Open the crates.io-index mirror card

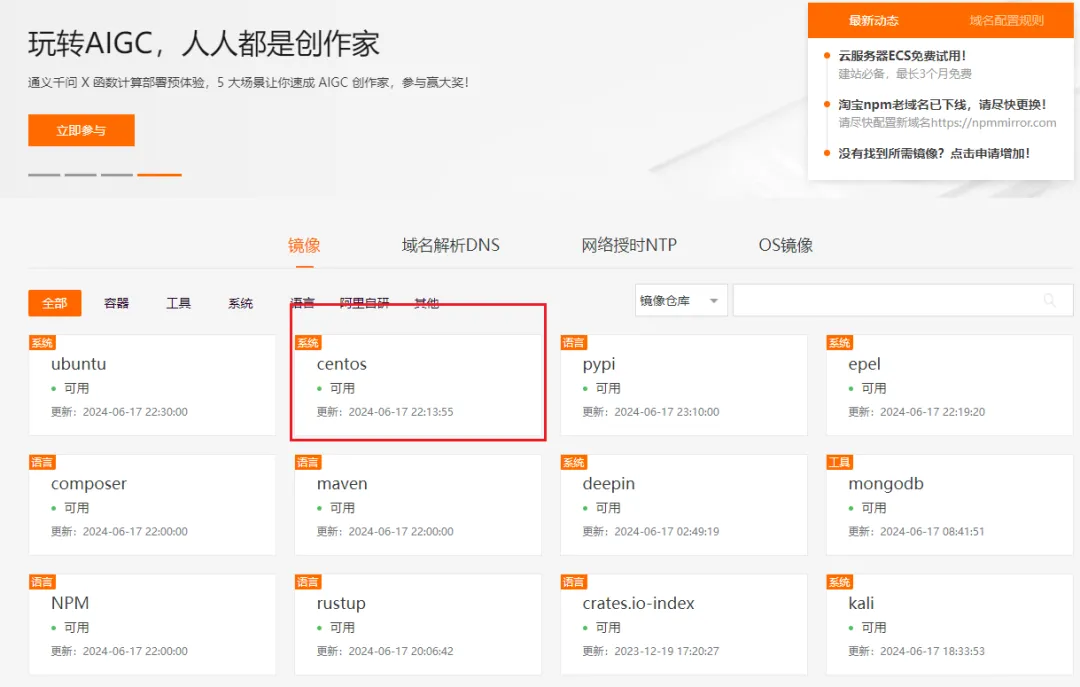click(684, 624)
